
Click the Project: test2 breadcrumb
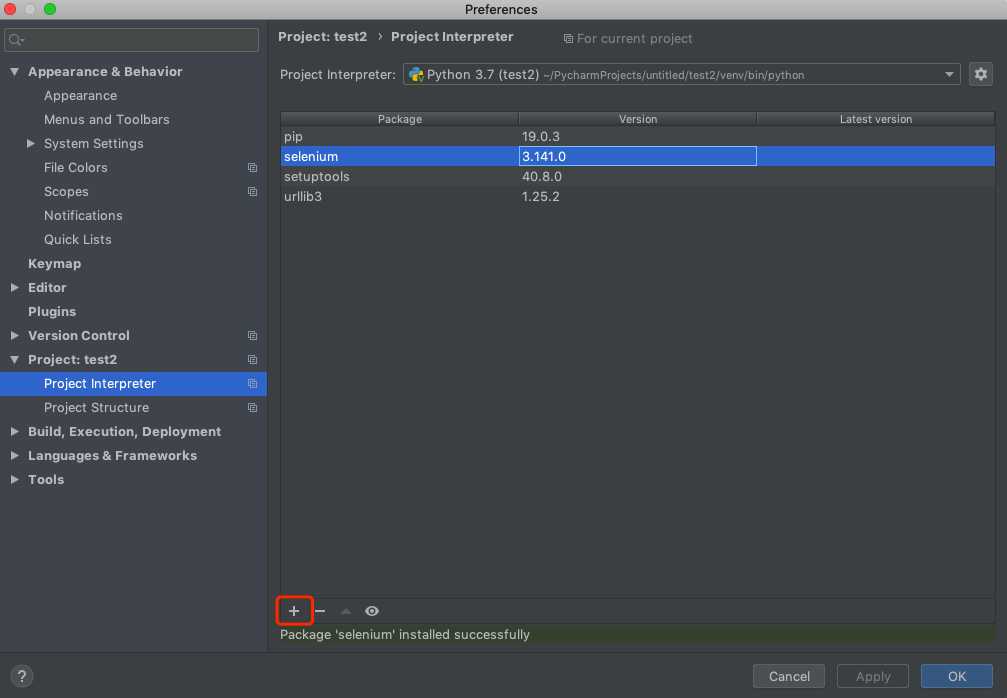322,37
